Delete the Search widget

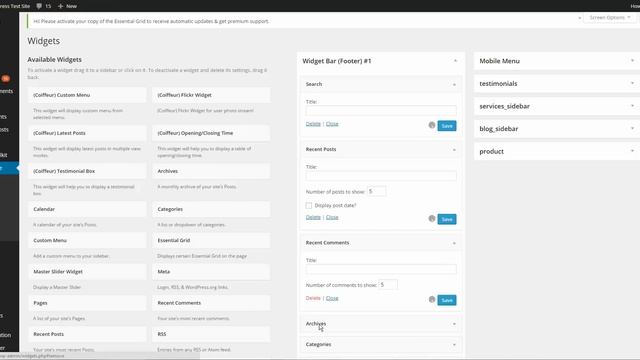click(313, 124)
